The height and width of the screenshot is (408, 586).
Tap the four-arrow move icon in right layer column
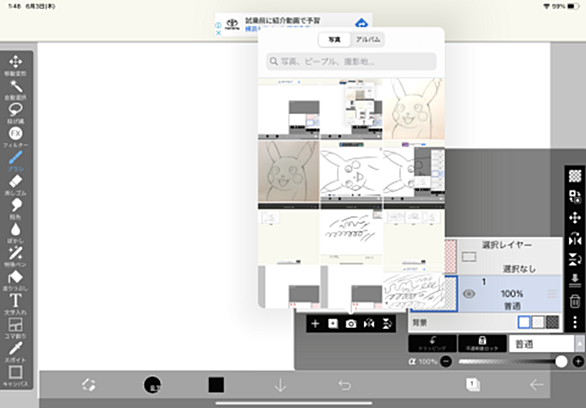coord(575,217)
